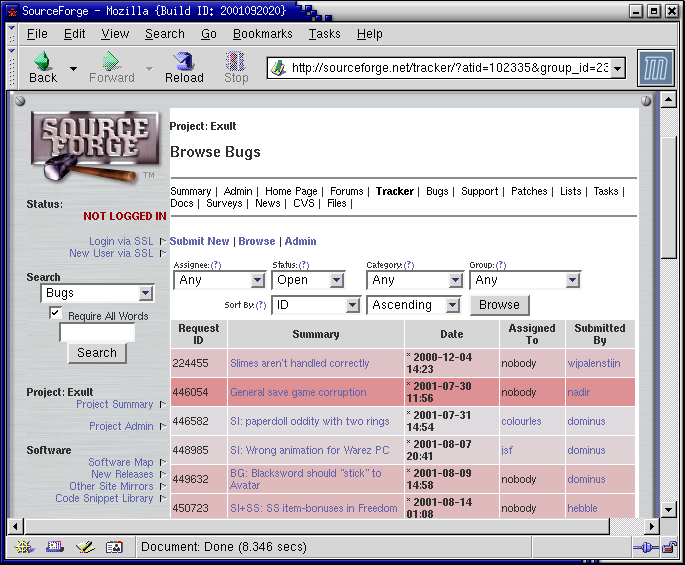Click the Reload page icon
685x565 pixels.
pyautogui.click(x=184, y=61)
